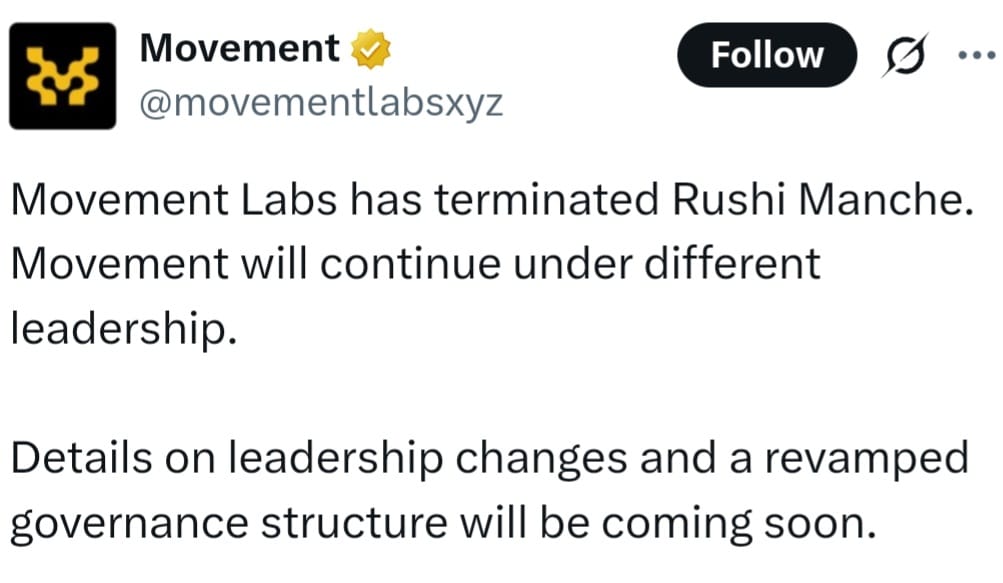Click the yellow M logo in avatar
1003x583 pixels.
pos(63,76)
